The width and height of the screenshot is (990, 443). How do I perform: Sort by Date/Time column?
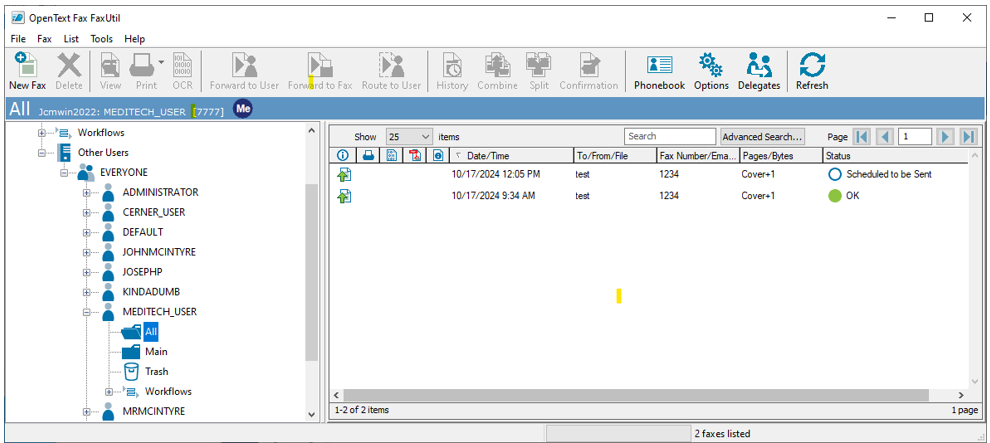click(x=510, y=155)
